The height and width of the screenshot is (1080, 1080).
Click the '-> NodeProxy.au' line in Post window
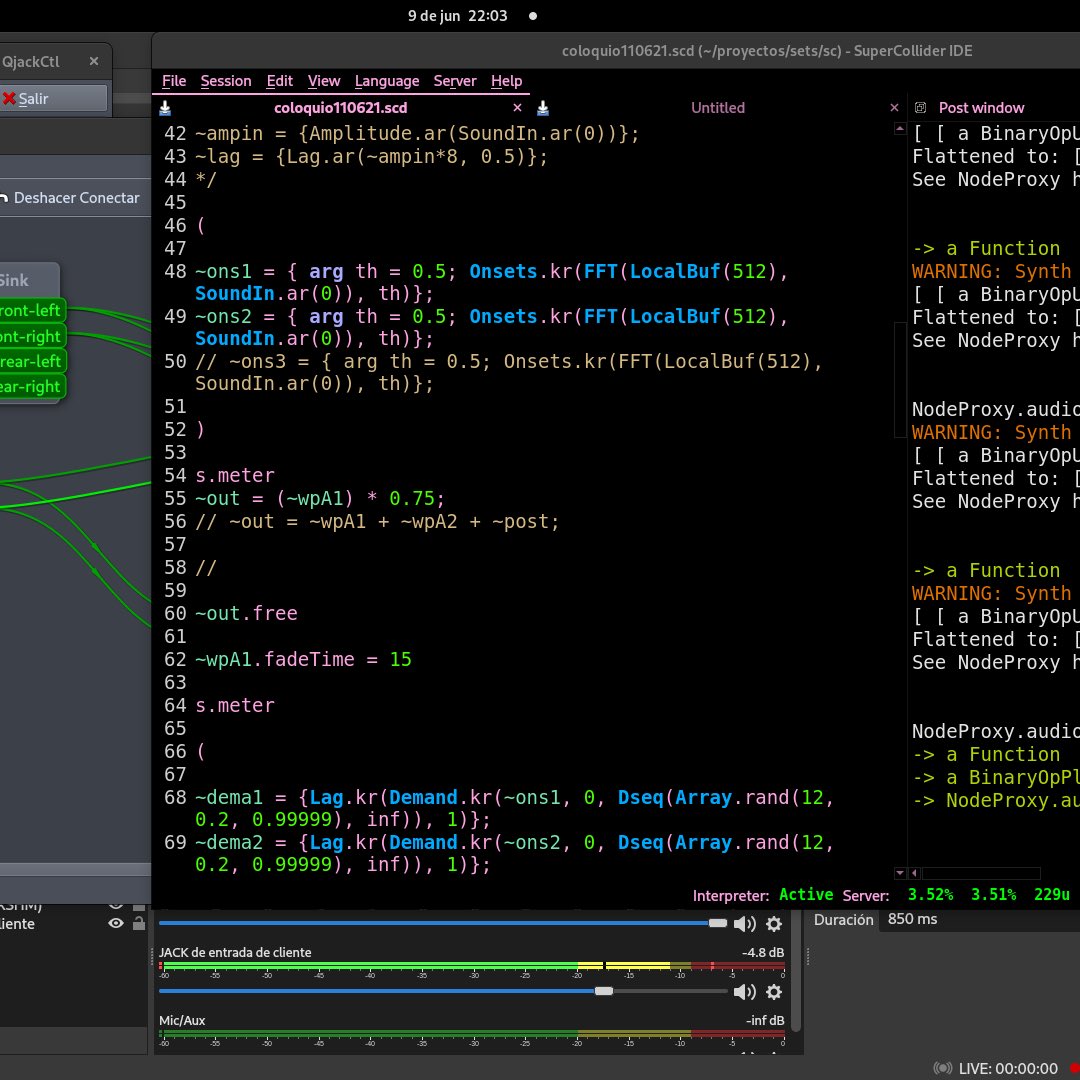click(x=996, y=800)
